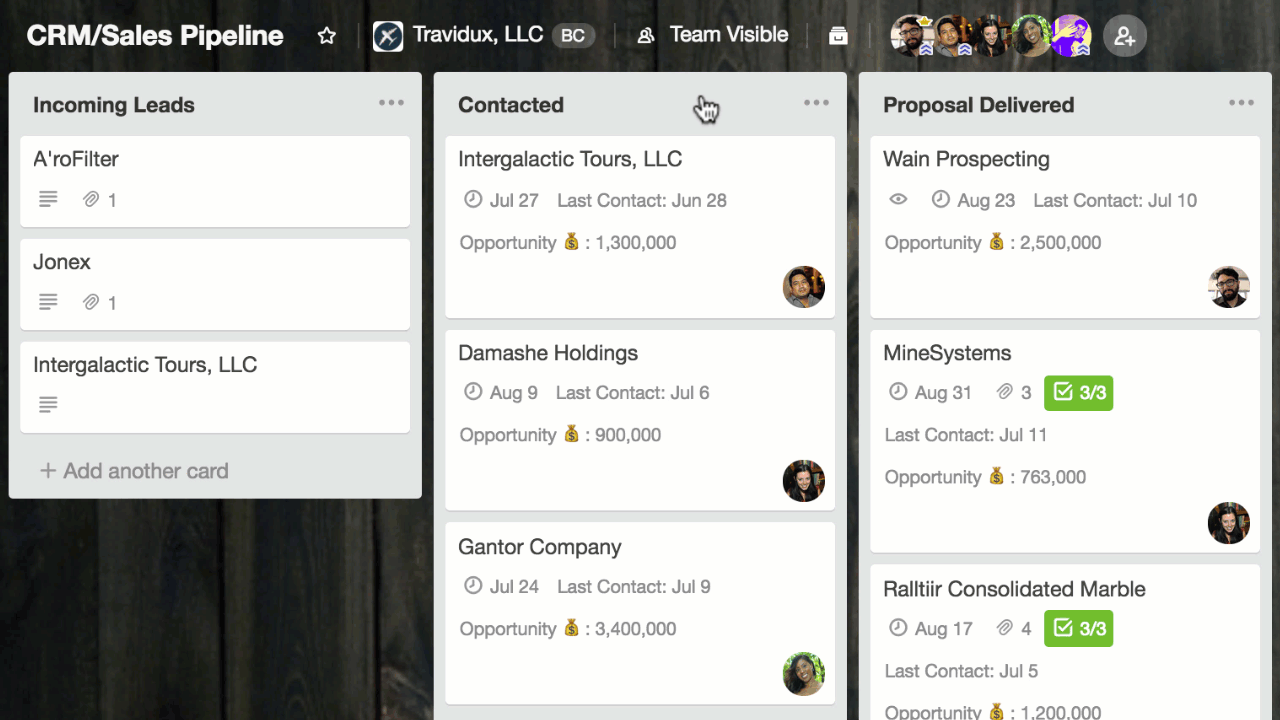Click the Proposal Delivered list title
This screenshot has height=720, width=1280.
pos(979,105)
